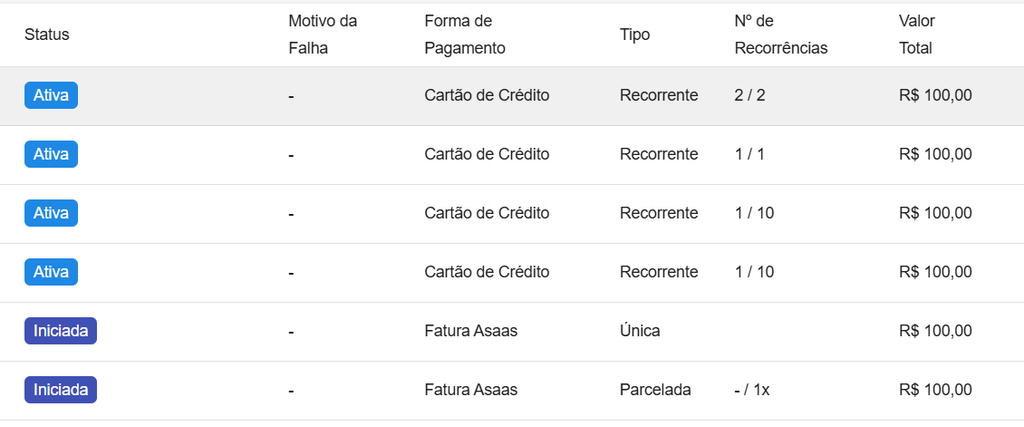This screenshot has height=427, width=1024.
Task: Click the Motivo da Falha column header
Action: coord(323,35)
